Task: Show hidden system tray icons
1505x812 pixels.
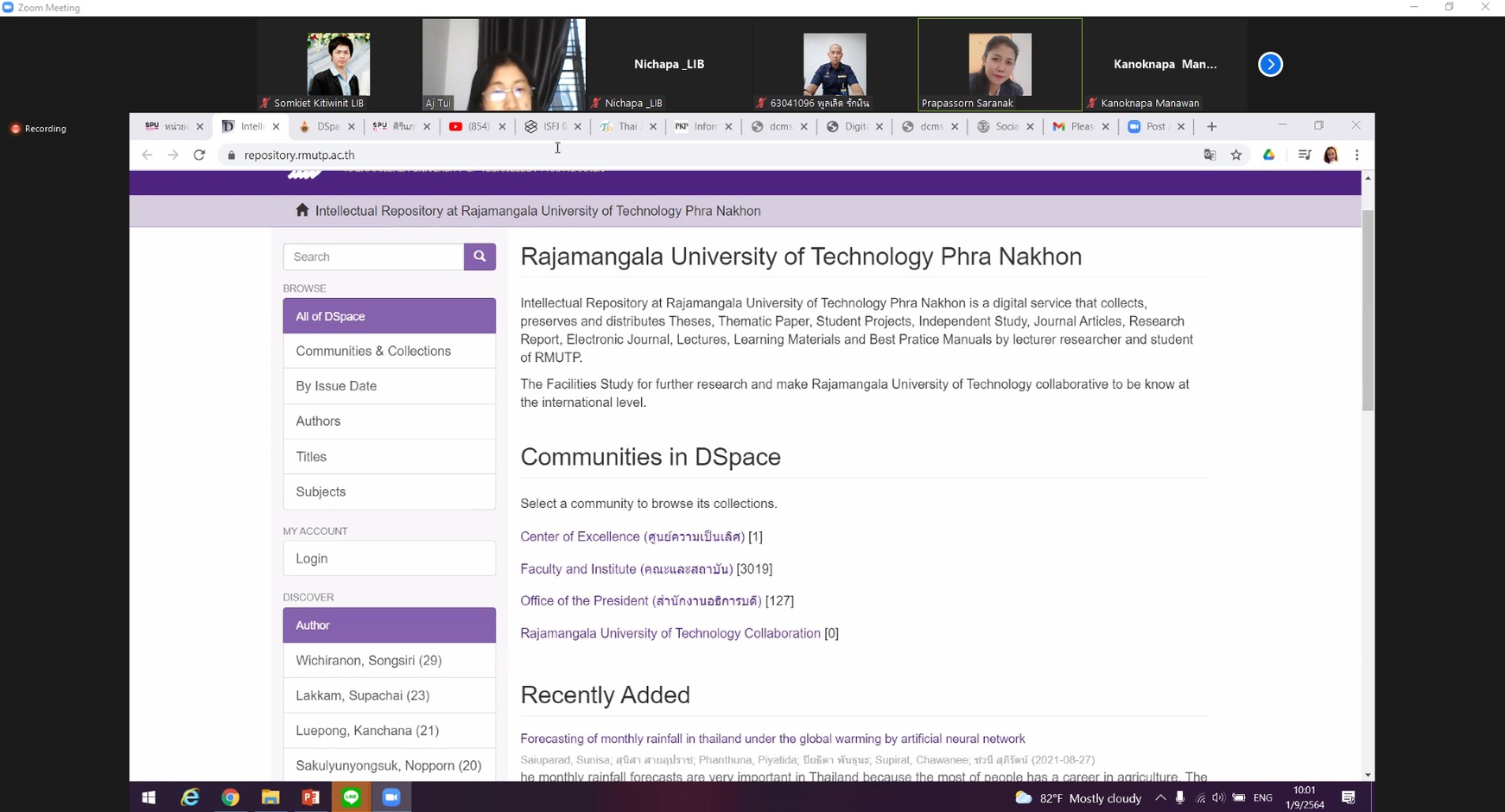Action: [1160, 798]
